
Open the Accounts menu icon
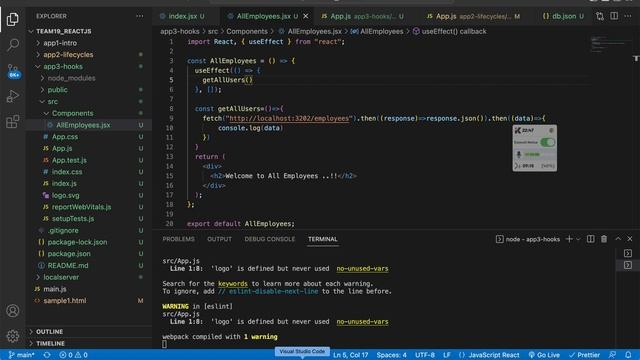point(13,311)
